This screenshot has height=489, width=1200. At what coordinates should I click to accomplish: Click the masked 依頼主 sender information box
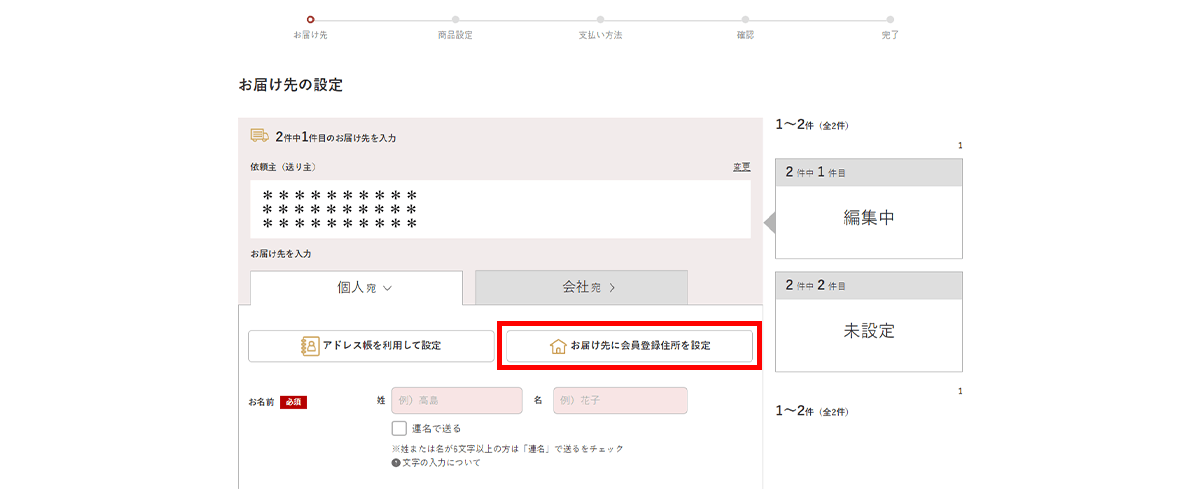[x=500, y=209]
